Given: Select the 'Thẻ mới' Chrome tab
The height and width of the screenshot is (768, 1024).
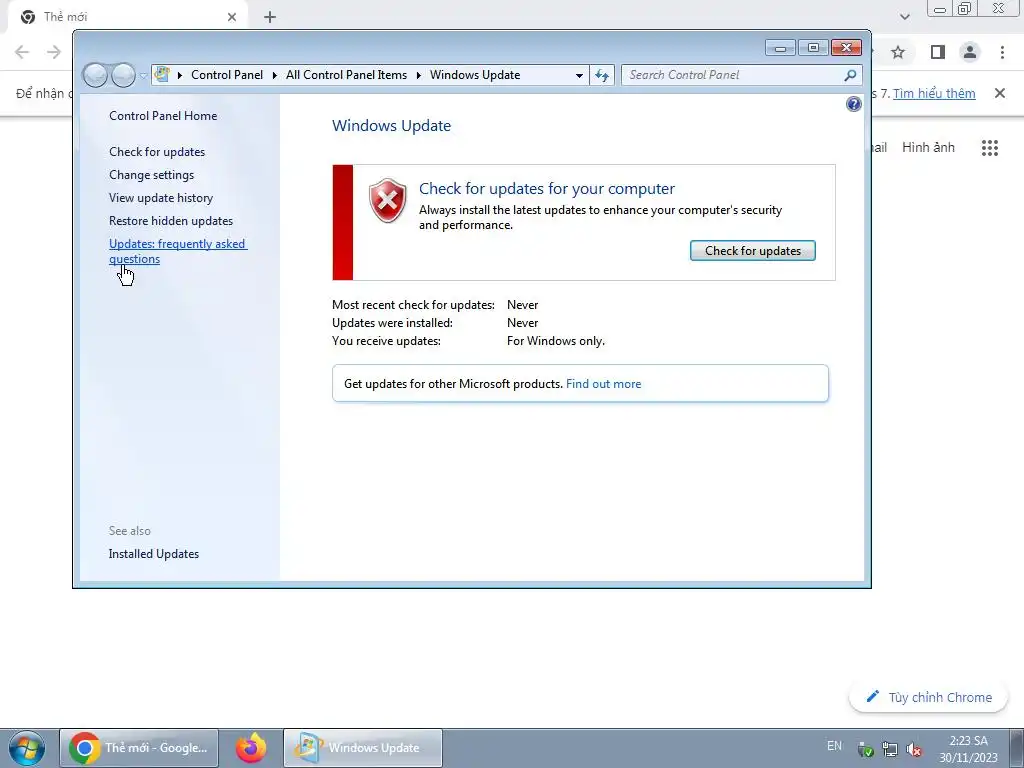Looking at the screenshot, I should (x=128, y=17).
